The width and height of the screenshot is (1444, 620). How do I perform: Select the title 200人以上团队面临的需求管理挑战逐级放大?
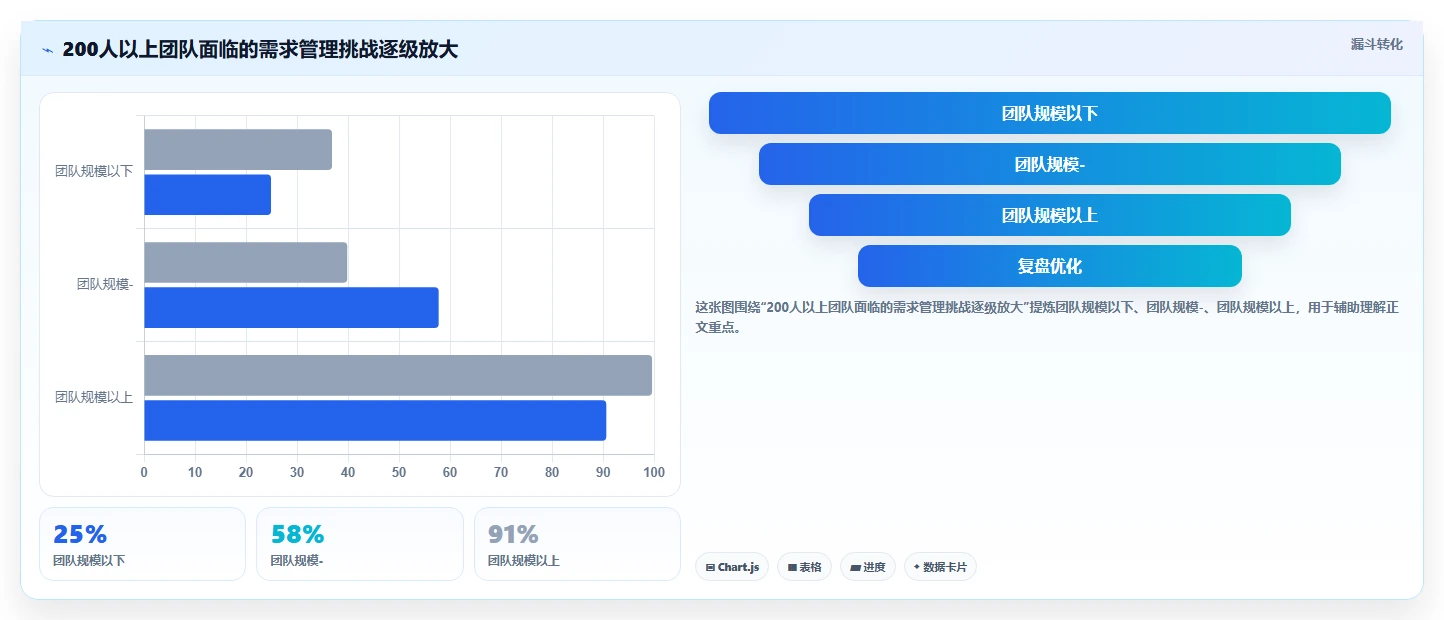(260, 49)
